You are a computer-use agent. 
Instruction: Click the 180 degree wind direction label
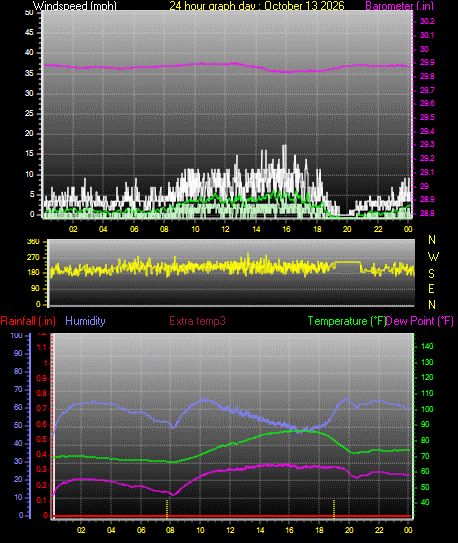point(33,273)
